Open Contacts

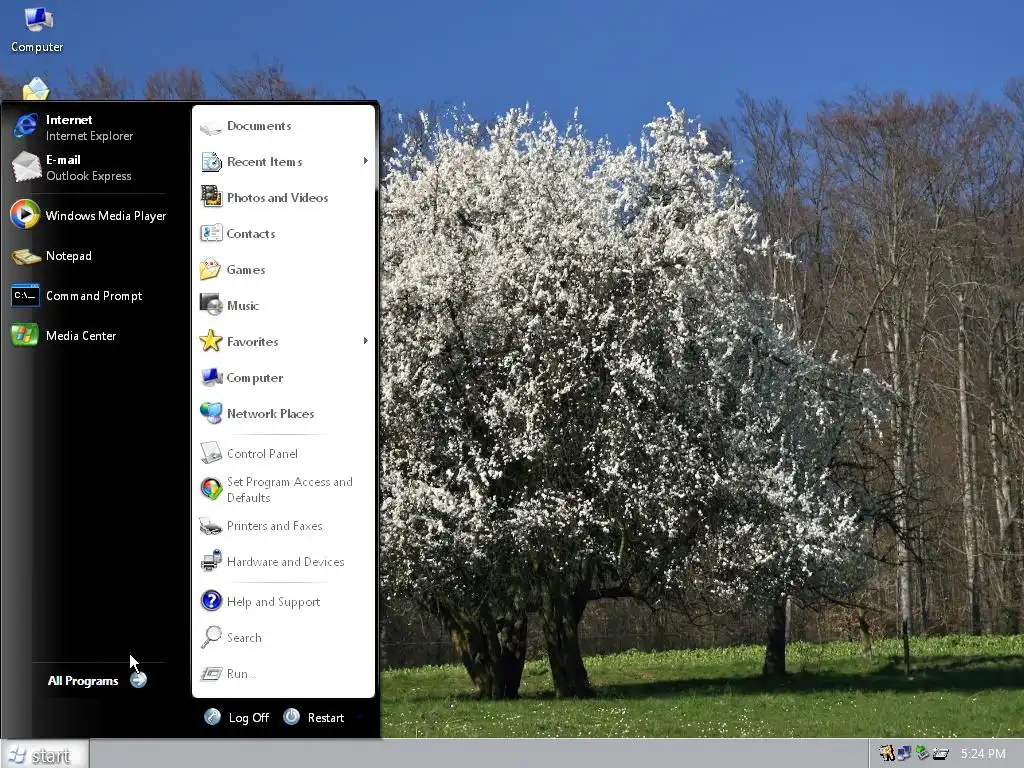coord(283,233)
